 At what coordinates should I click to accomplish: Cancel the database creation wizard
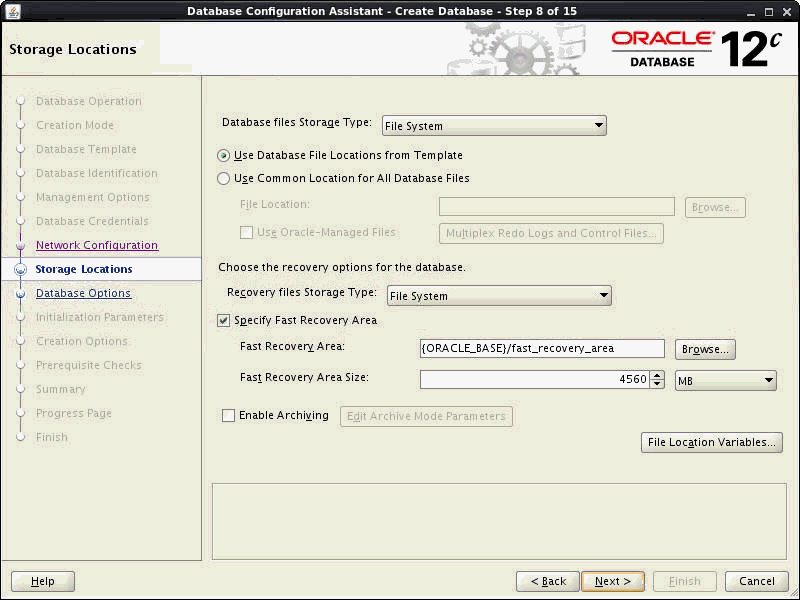click(x=757, y=581)
